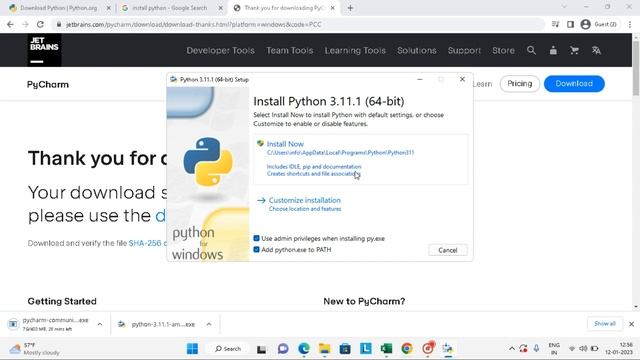The height and width of the screenshot is (360, 640).
Task: Click the Guest profile avatar
Action: tap(585, 24)
